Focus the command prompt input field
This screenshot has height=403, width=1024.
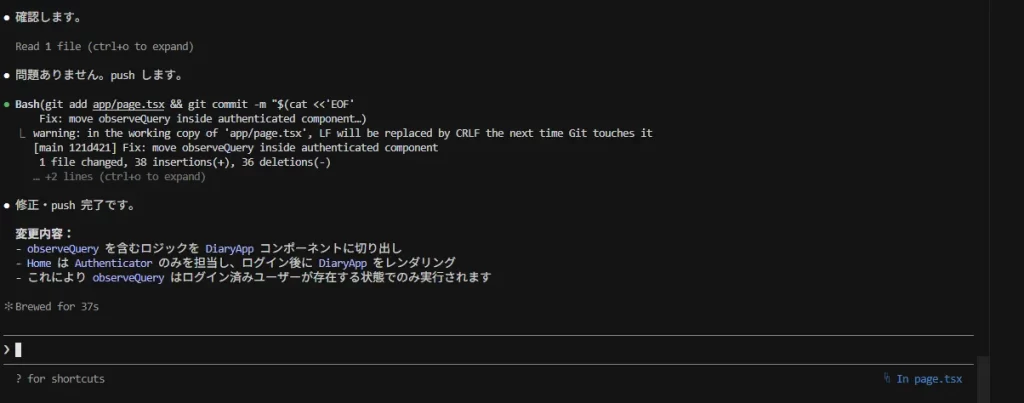click(x=400, y=349)
